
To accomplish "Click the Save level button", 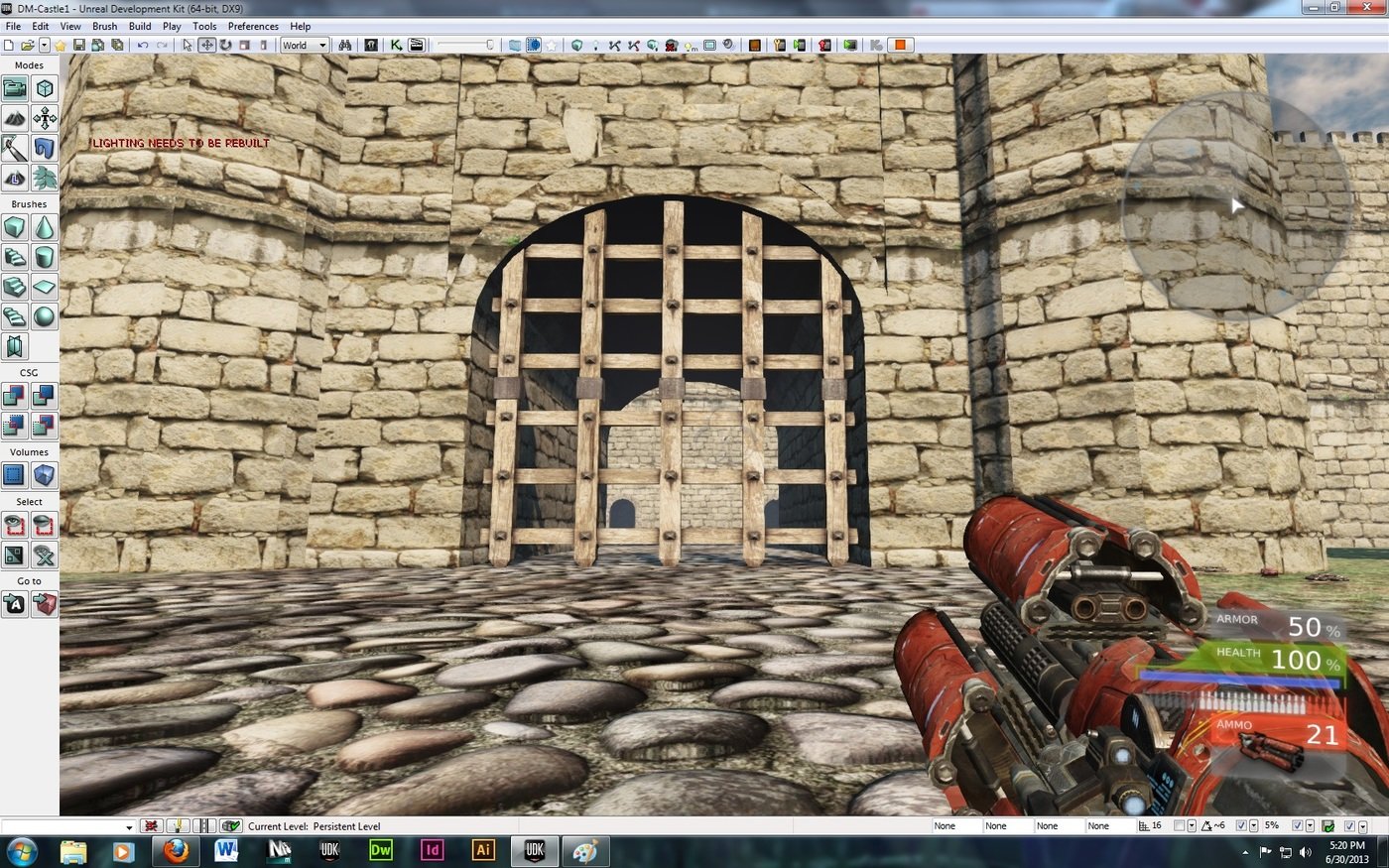I will coord(78,46).
